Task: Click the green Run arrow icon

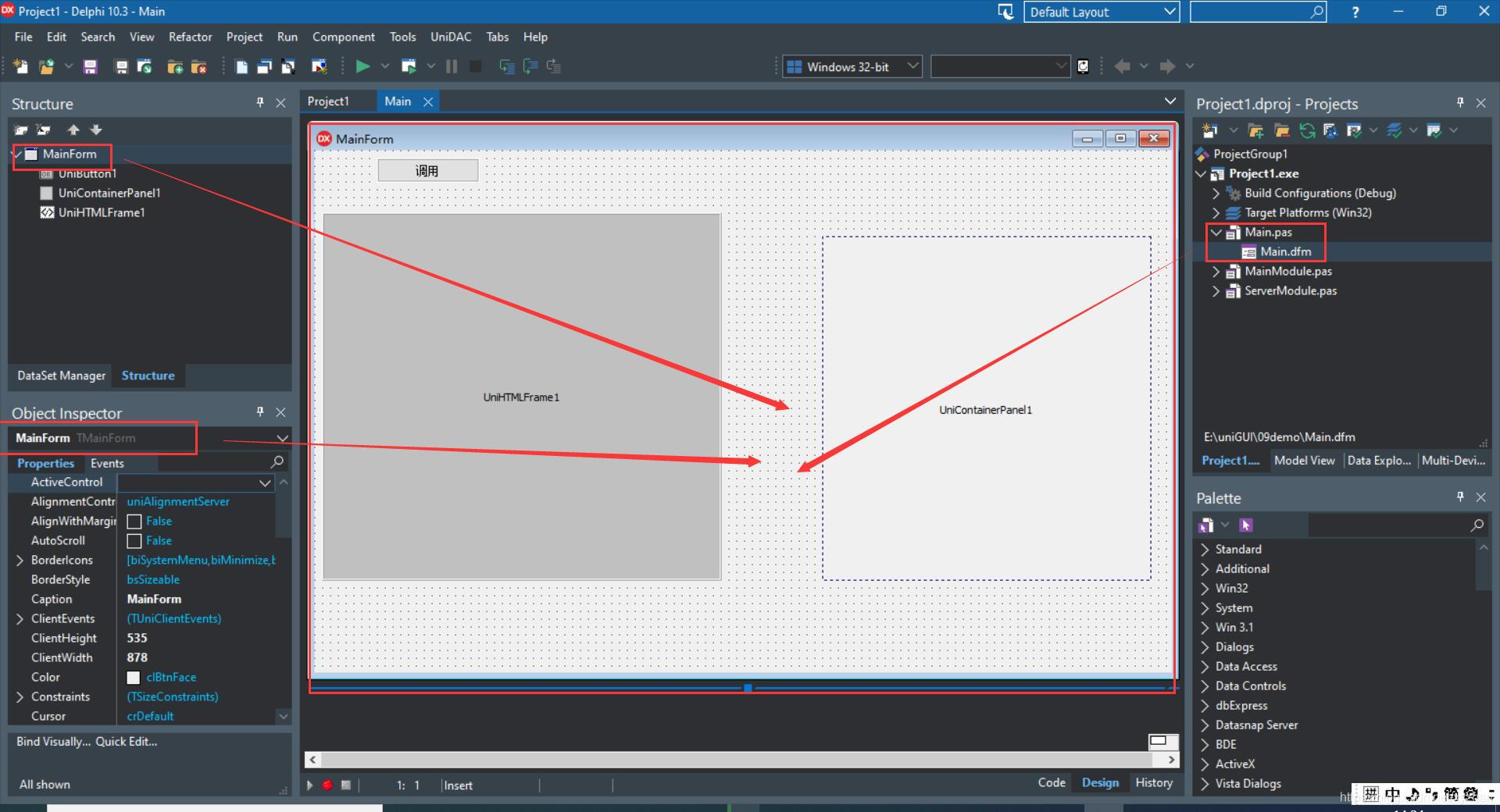Action: click(x=362, y=66)
